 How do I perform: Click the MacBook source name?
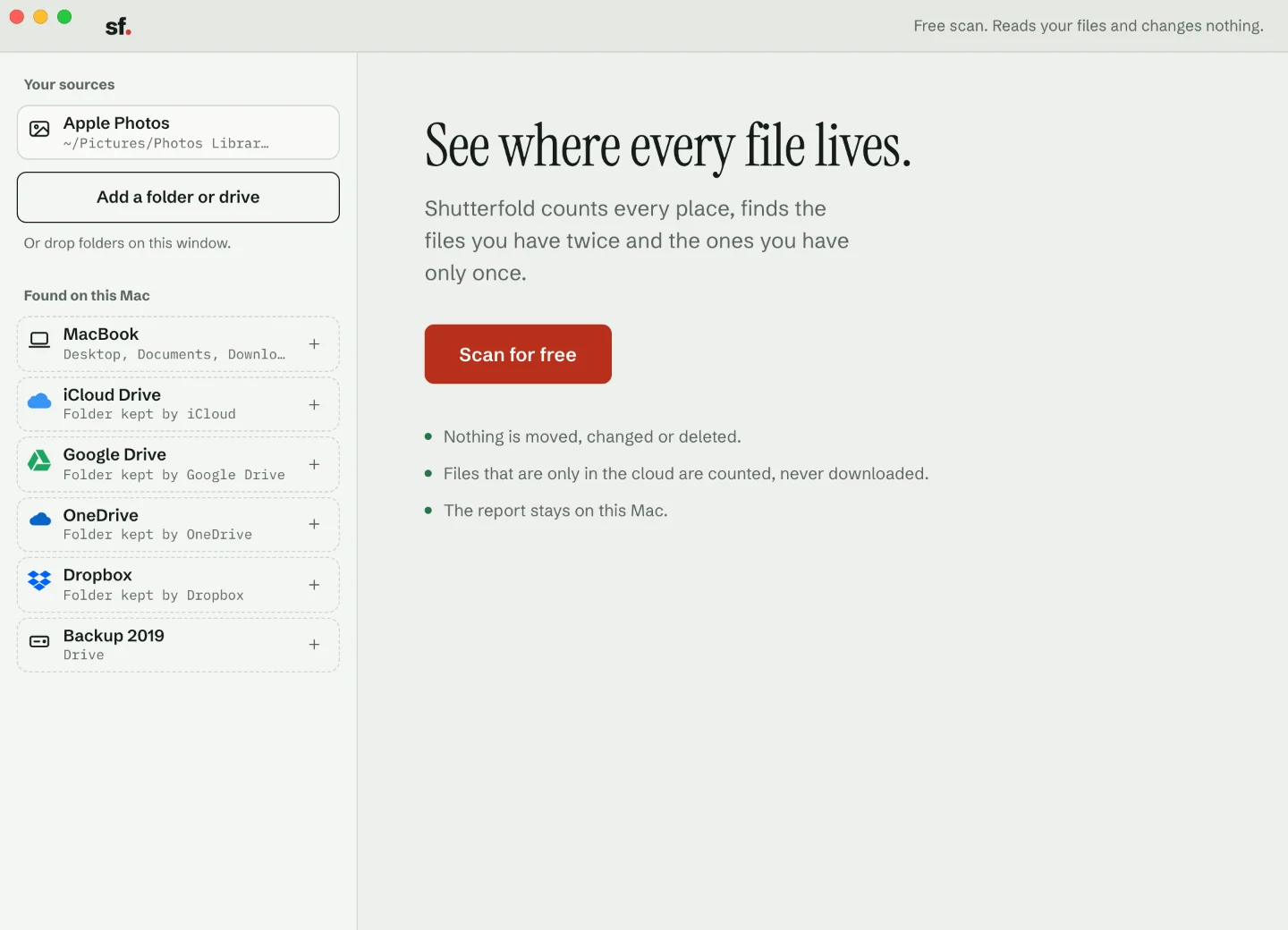click(101, 334)
